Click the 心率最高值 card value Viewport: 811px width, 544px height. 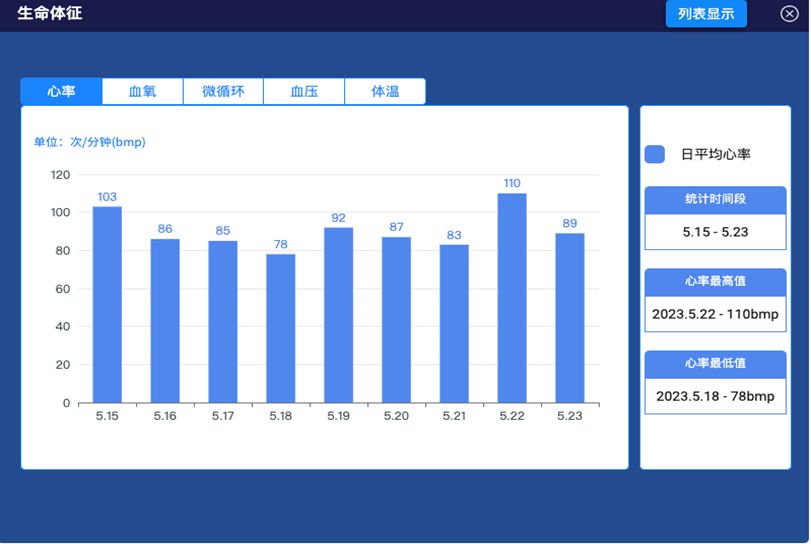click(x=715, y=314)
